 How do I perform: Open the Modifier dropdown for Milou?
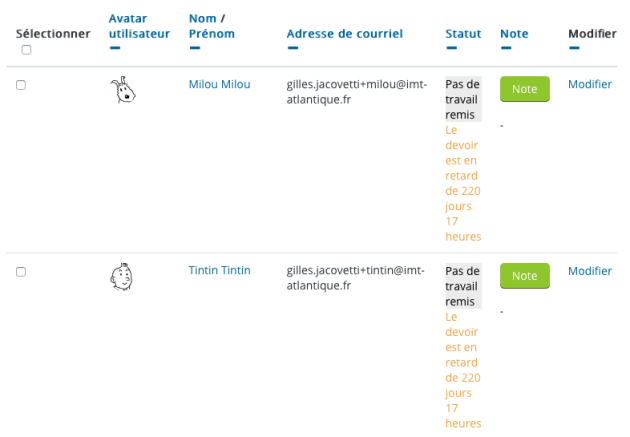tap(590, 84)
